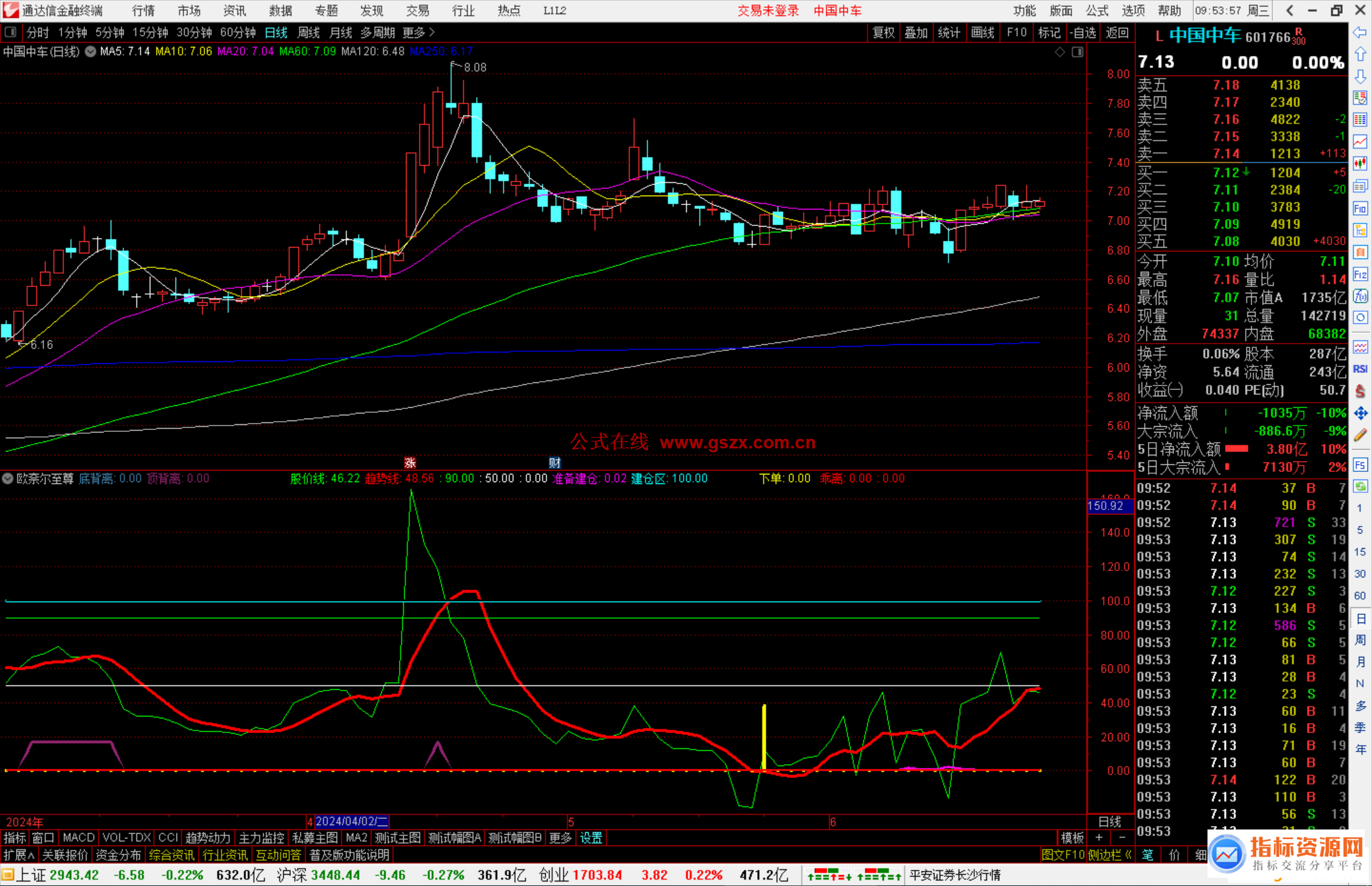Switch to 15-minute period in sidebar
The image size is (1372, 886).
(1359, 551)
